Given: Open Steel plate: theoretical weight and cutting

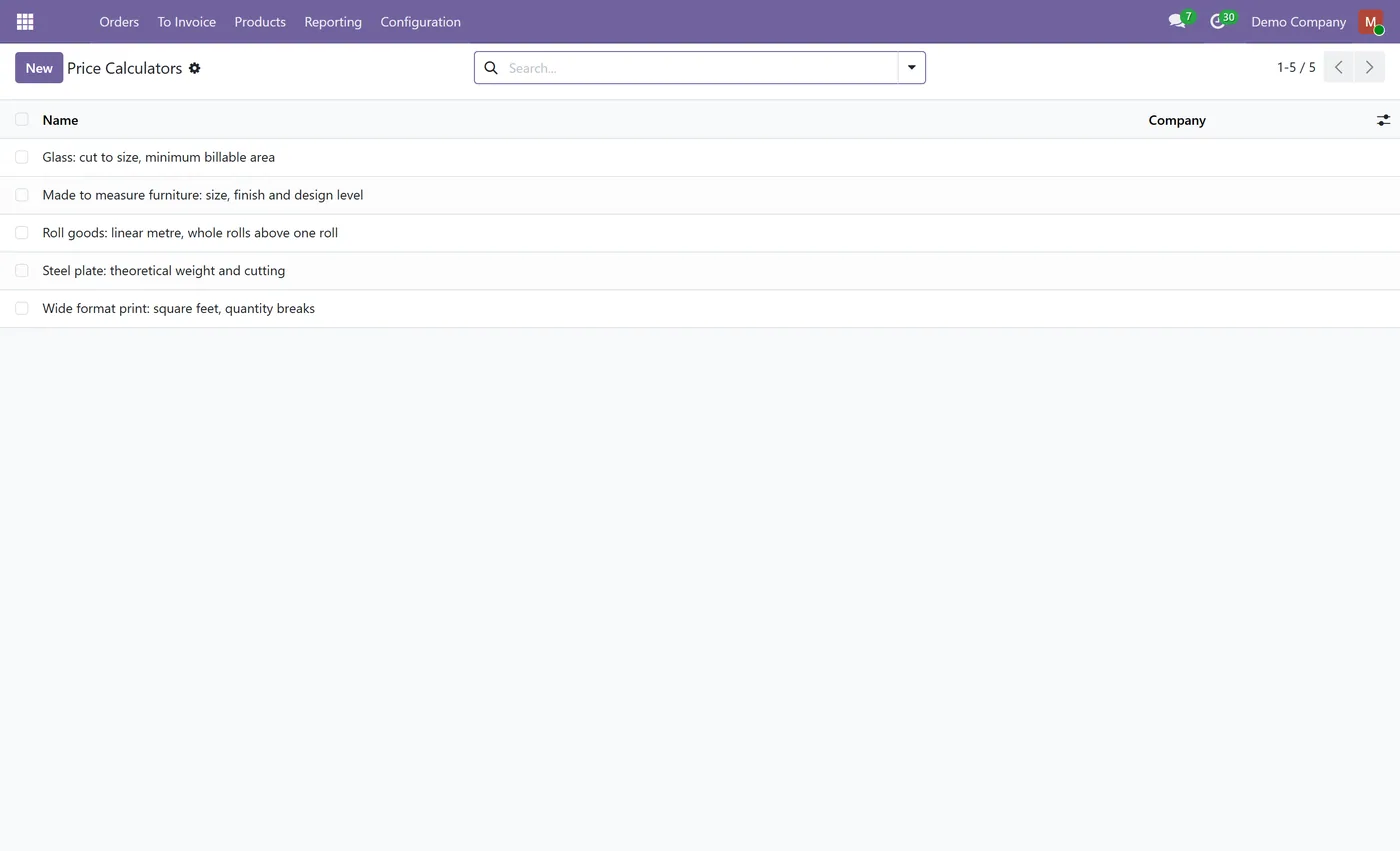Looking at the screenshot, I should (163, 271).
